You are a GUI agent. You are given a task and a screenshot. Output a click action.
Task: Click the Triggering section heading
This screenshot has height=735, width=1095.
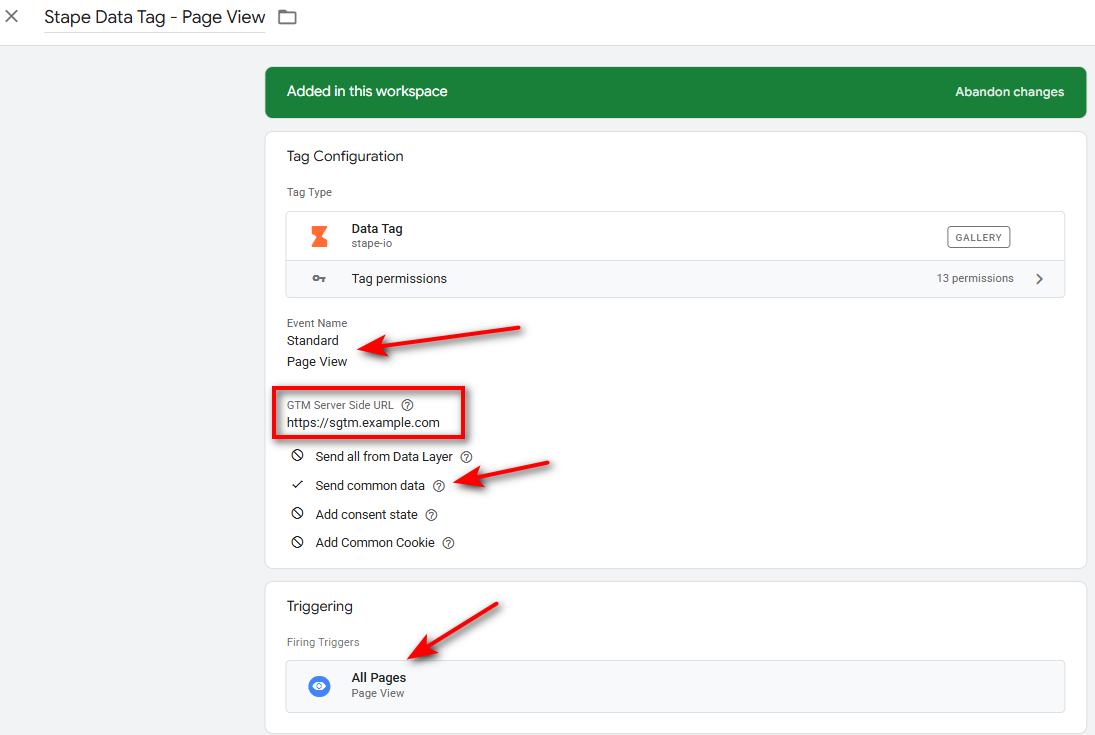319,606
